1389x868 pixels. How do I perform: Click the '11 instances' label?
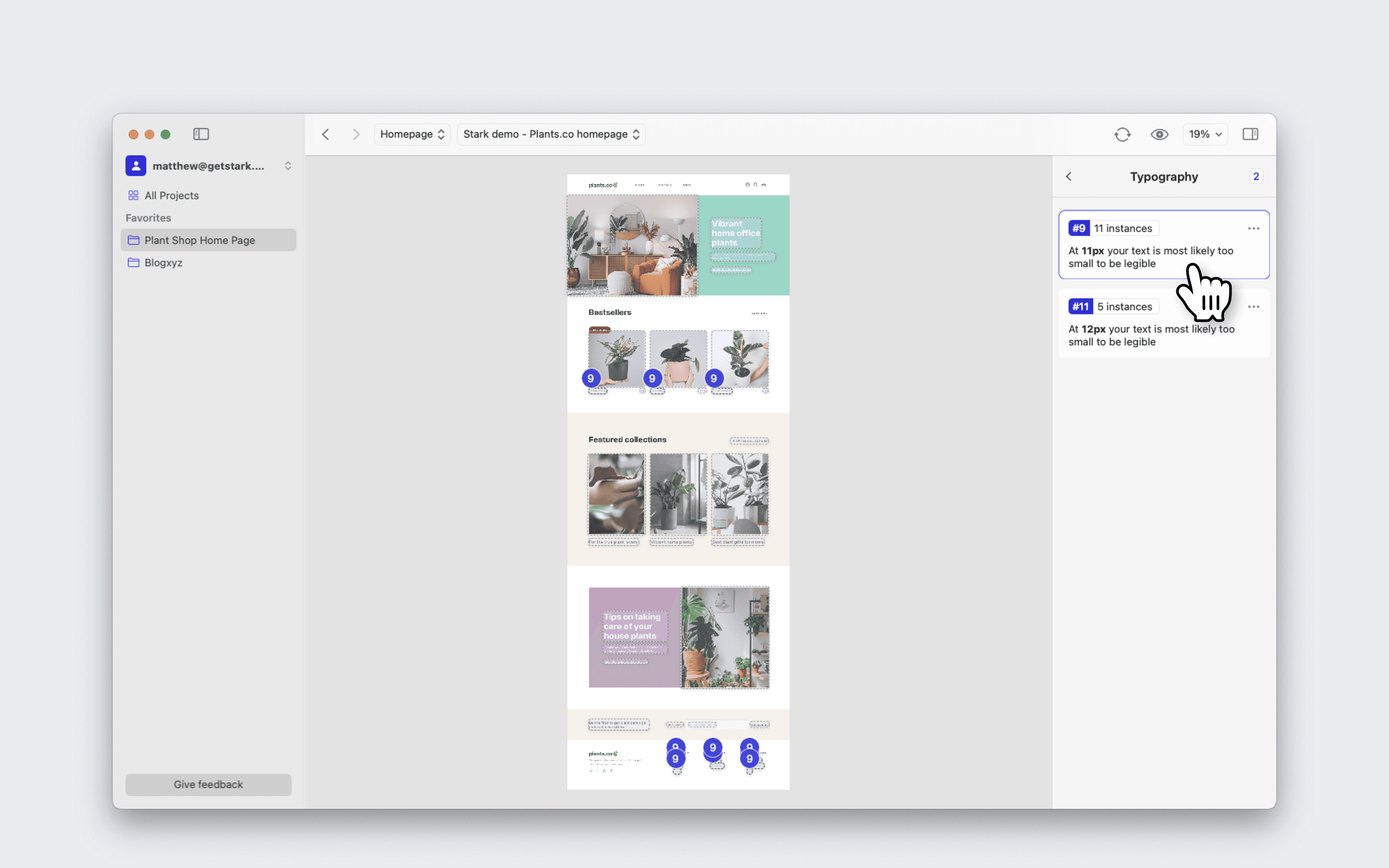[1122, 228]
